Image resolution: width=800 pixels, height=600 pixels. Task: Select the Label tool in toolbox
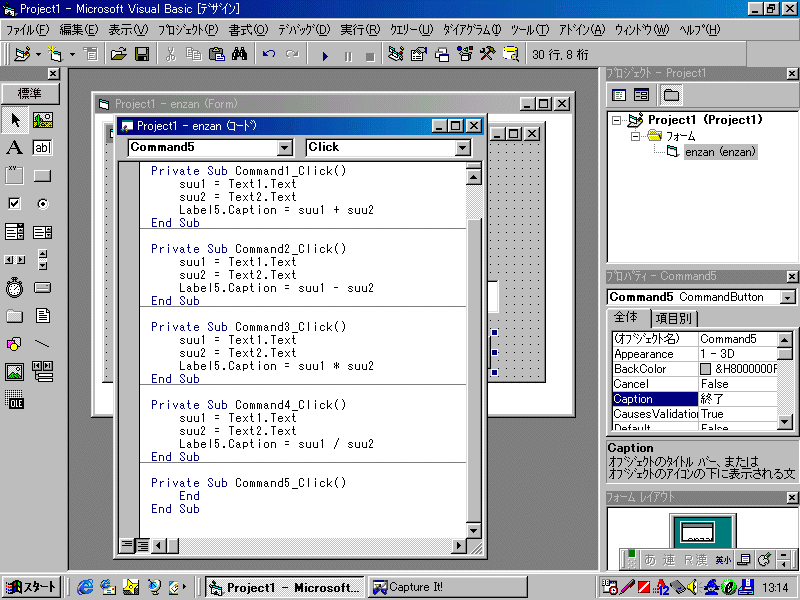point(15,148)
